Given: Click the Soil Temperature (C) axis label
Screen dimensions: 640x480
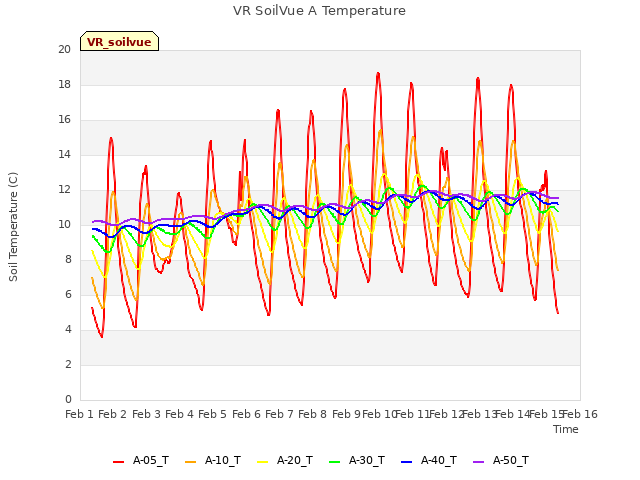Looking at the screenshot, I should [13, 227].
